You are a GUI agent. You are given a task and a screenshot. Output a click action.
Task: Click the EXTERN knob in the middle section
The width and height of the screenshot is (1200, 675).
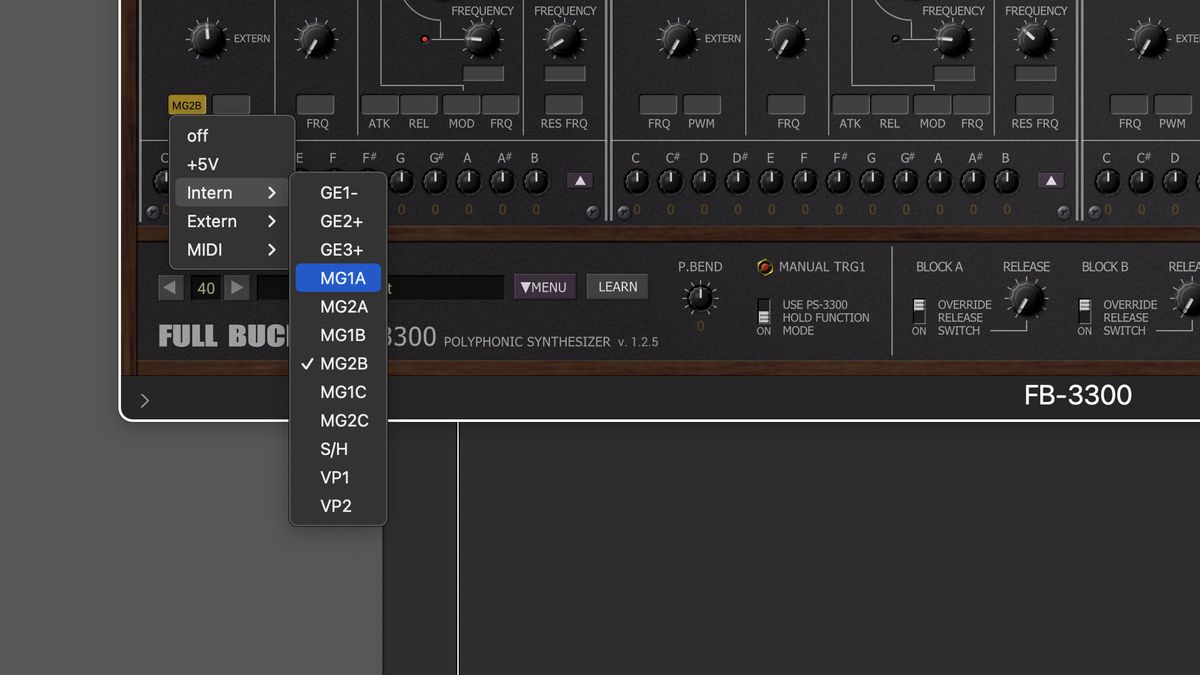(x=678, y=40)
